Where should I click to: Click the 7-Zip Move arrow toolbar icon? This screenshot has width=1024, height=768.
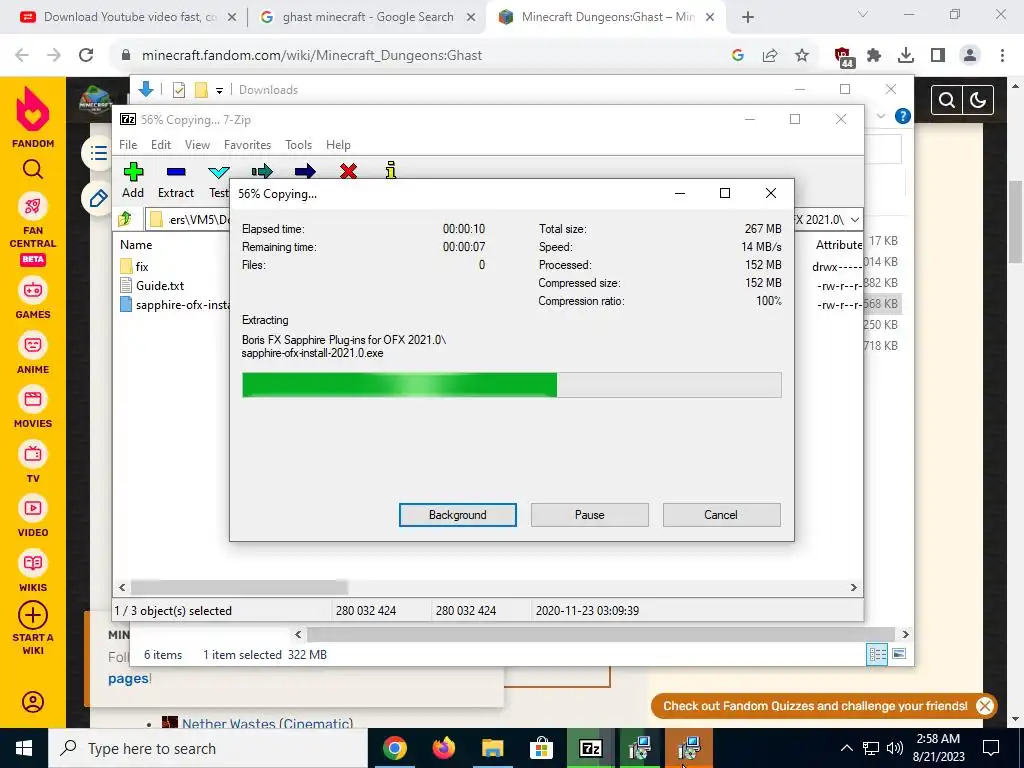(x=305, y=171)
